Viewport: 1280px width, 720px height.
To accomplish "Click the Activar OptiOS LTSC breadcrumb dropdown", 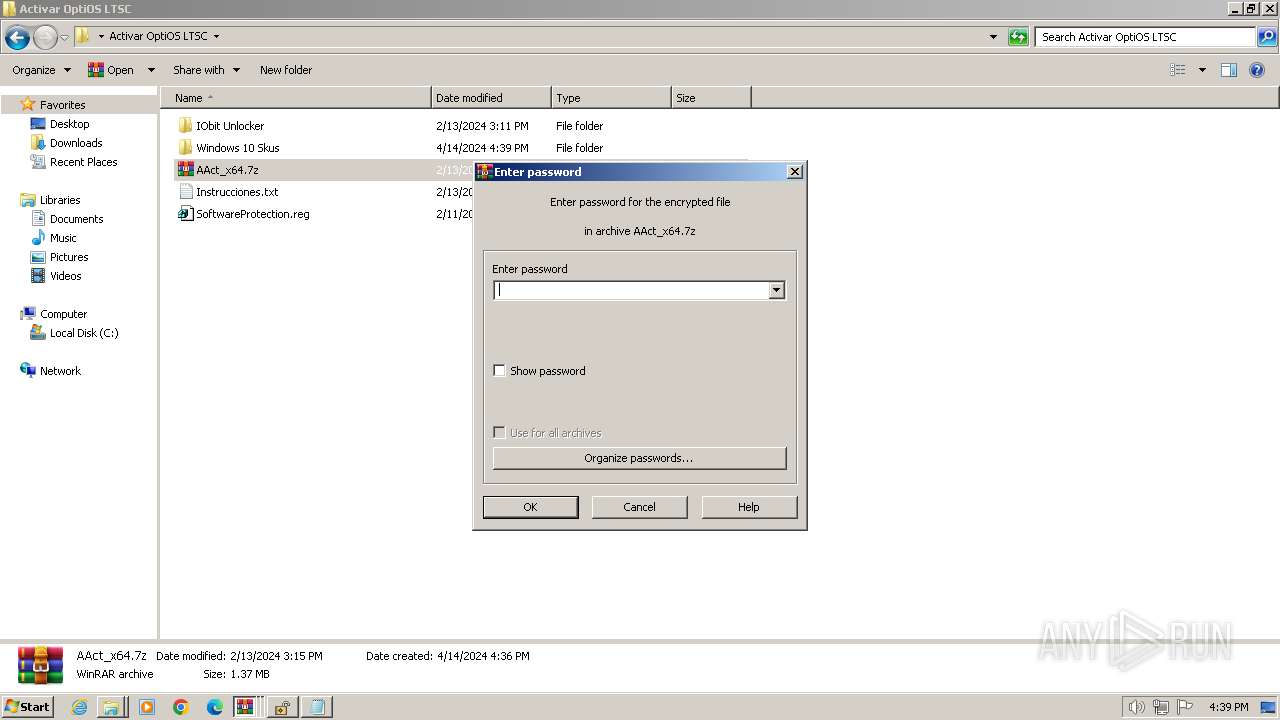I will [x=216, y=37].
